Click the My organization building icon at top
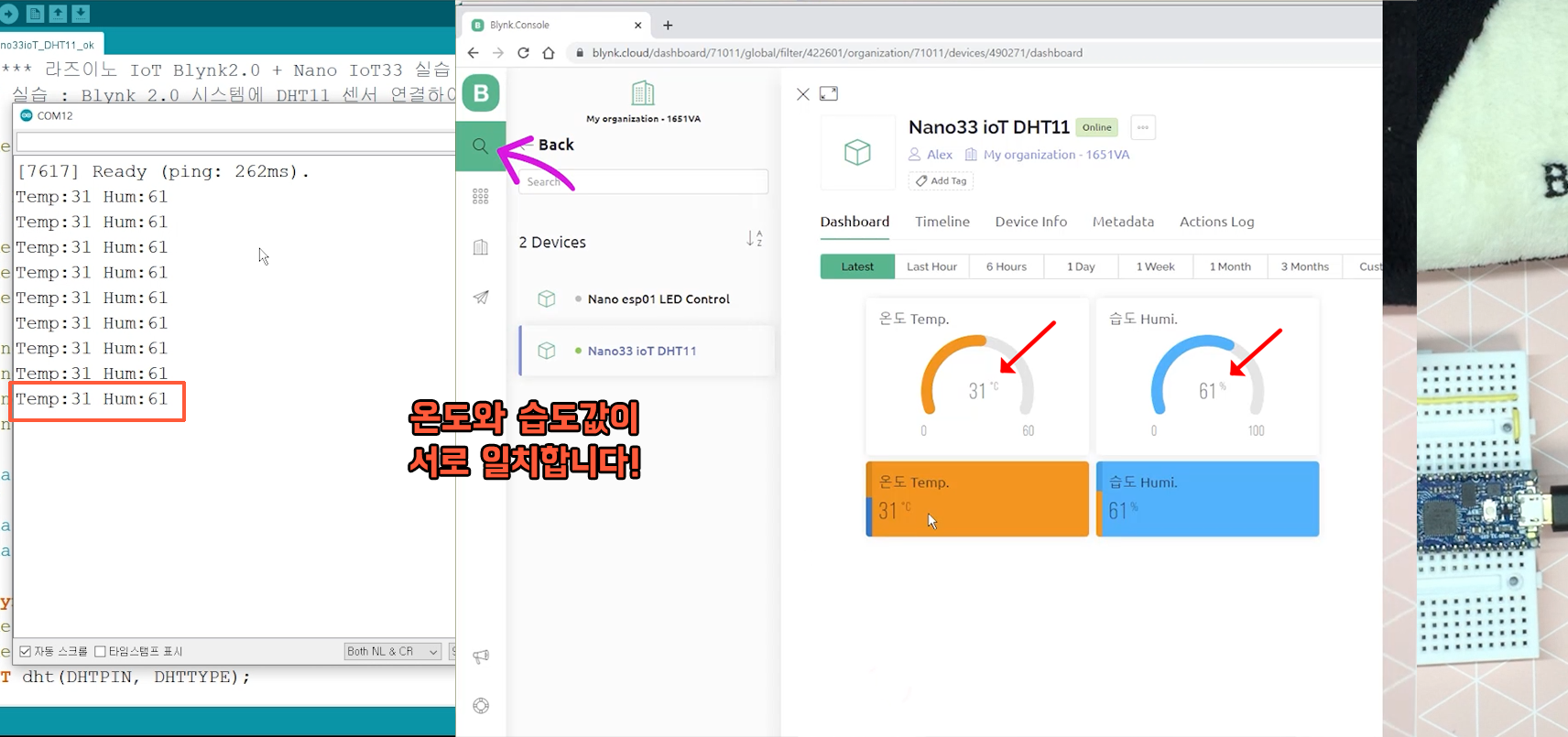This screenshot has width=1568, height=737. click(643, 92)
